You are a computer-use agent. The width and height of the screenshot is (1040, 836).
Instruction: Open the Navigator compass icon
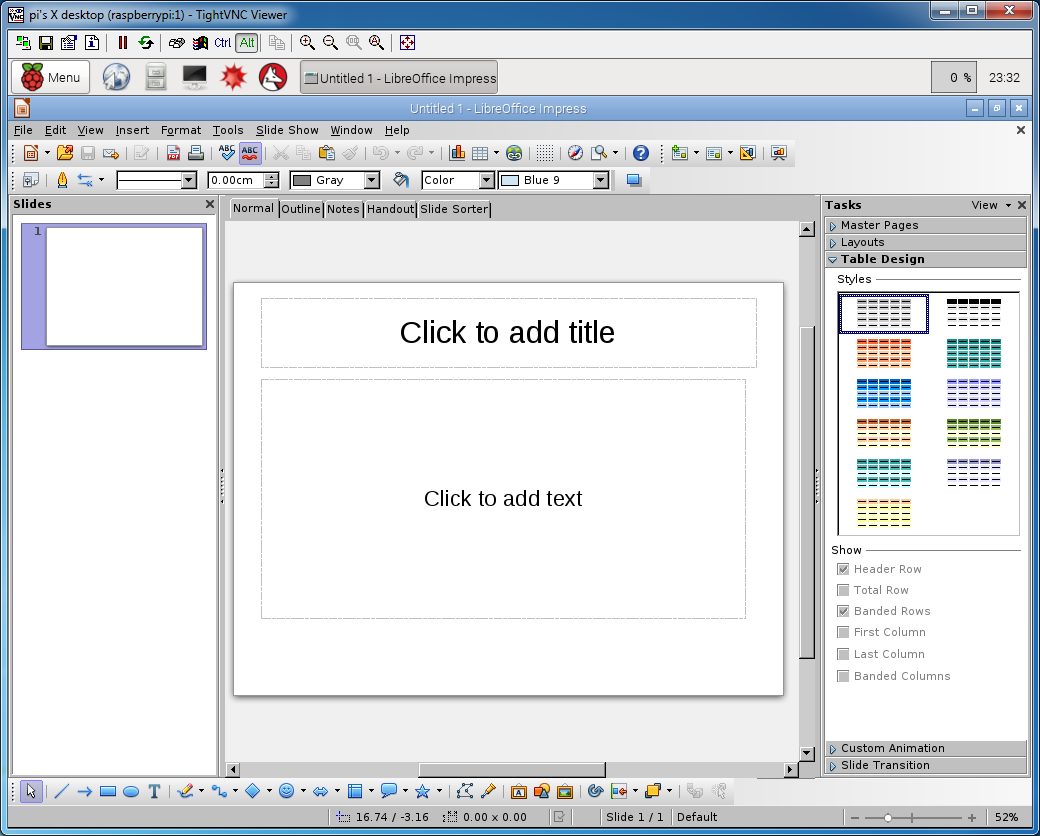coord(575,153)
